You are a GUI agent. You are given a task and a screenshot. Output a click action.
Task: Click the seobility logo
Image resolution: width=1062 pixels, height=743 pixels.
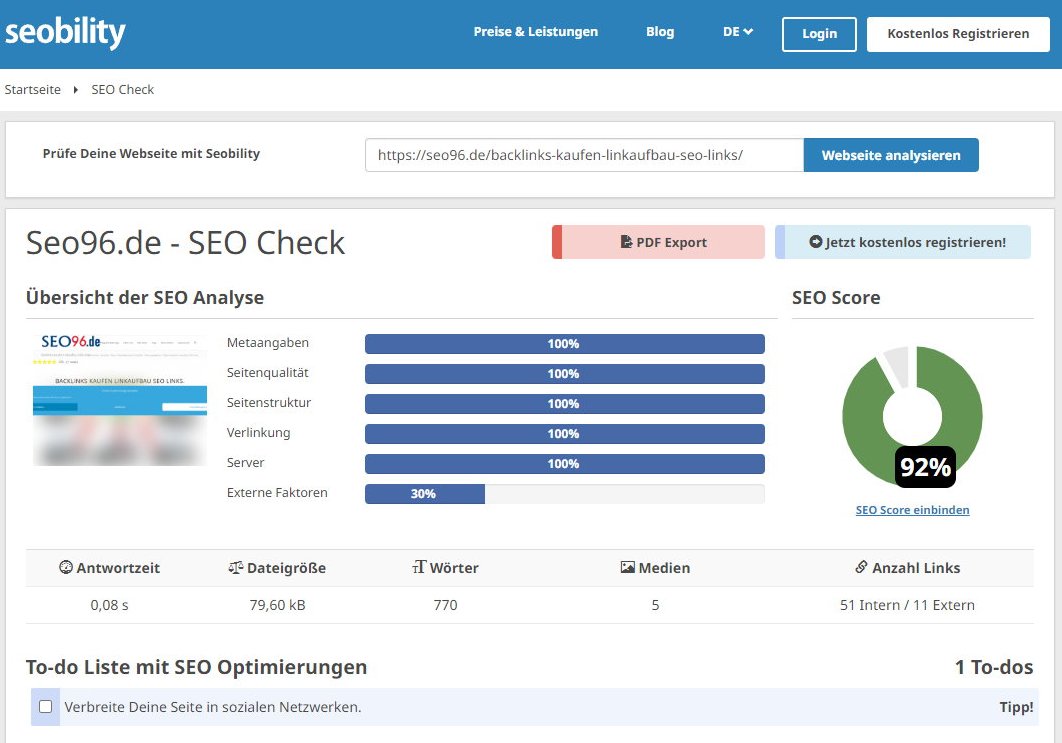point(66,33)
